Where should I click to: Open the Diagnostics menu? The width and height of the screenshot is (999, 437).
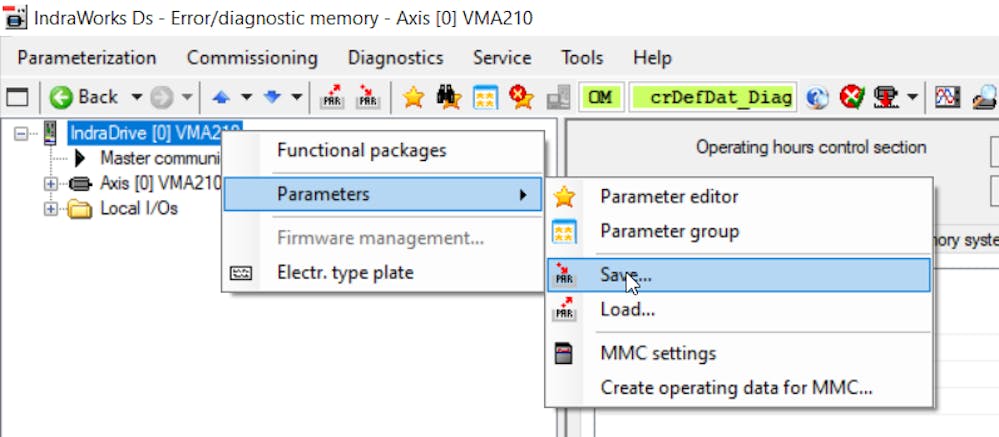[395, 57]
